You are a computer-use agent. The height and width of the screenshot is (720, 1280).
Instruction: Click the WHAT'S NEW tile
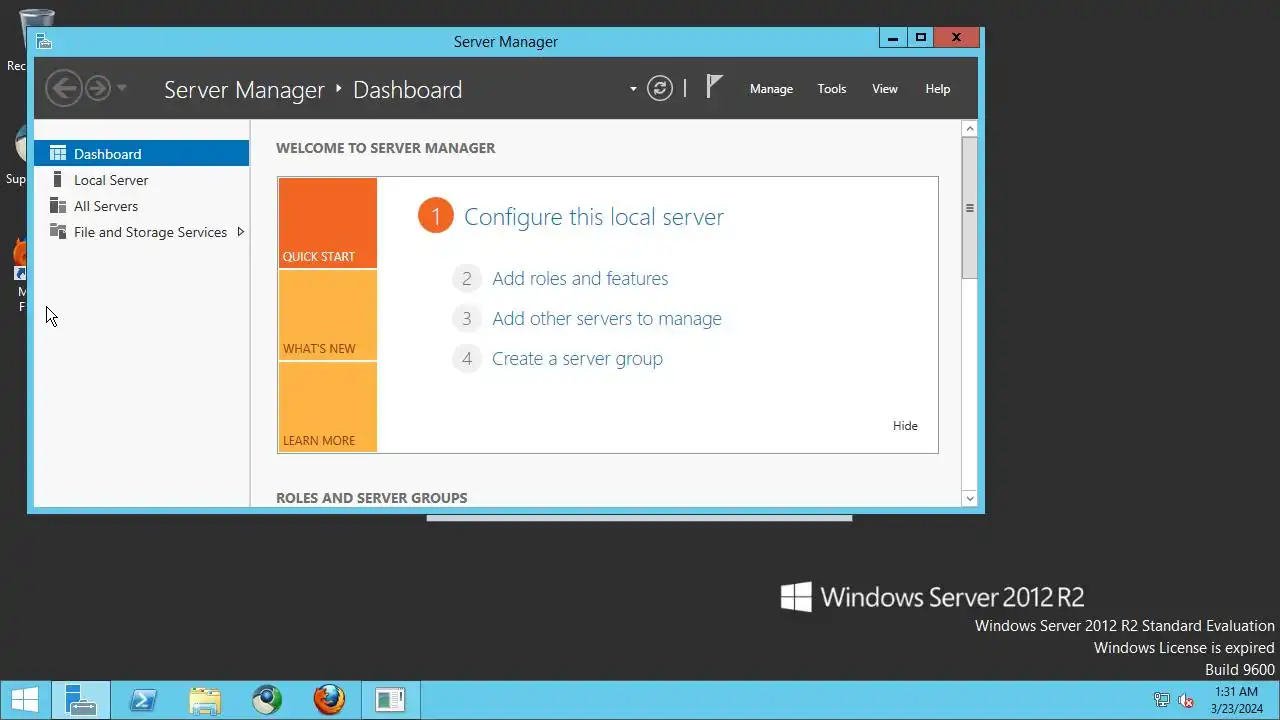coord(328,315)
